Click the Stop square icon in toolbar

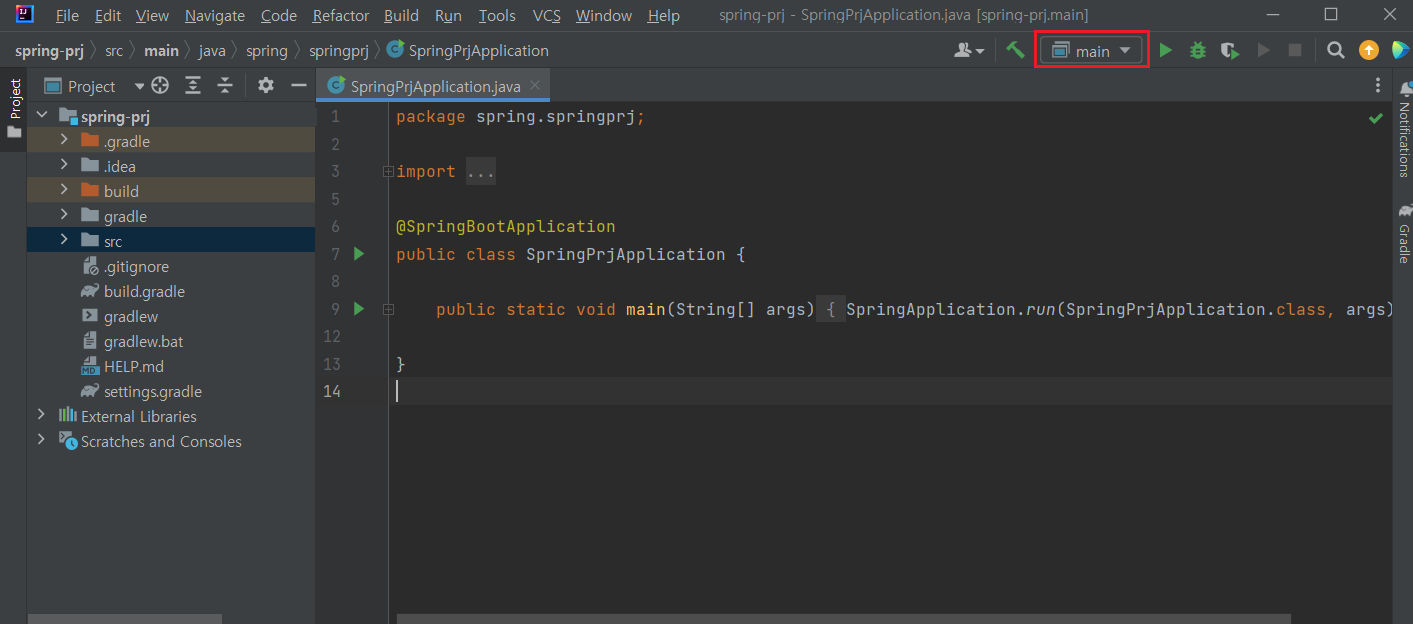(x=1295, y=50)
